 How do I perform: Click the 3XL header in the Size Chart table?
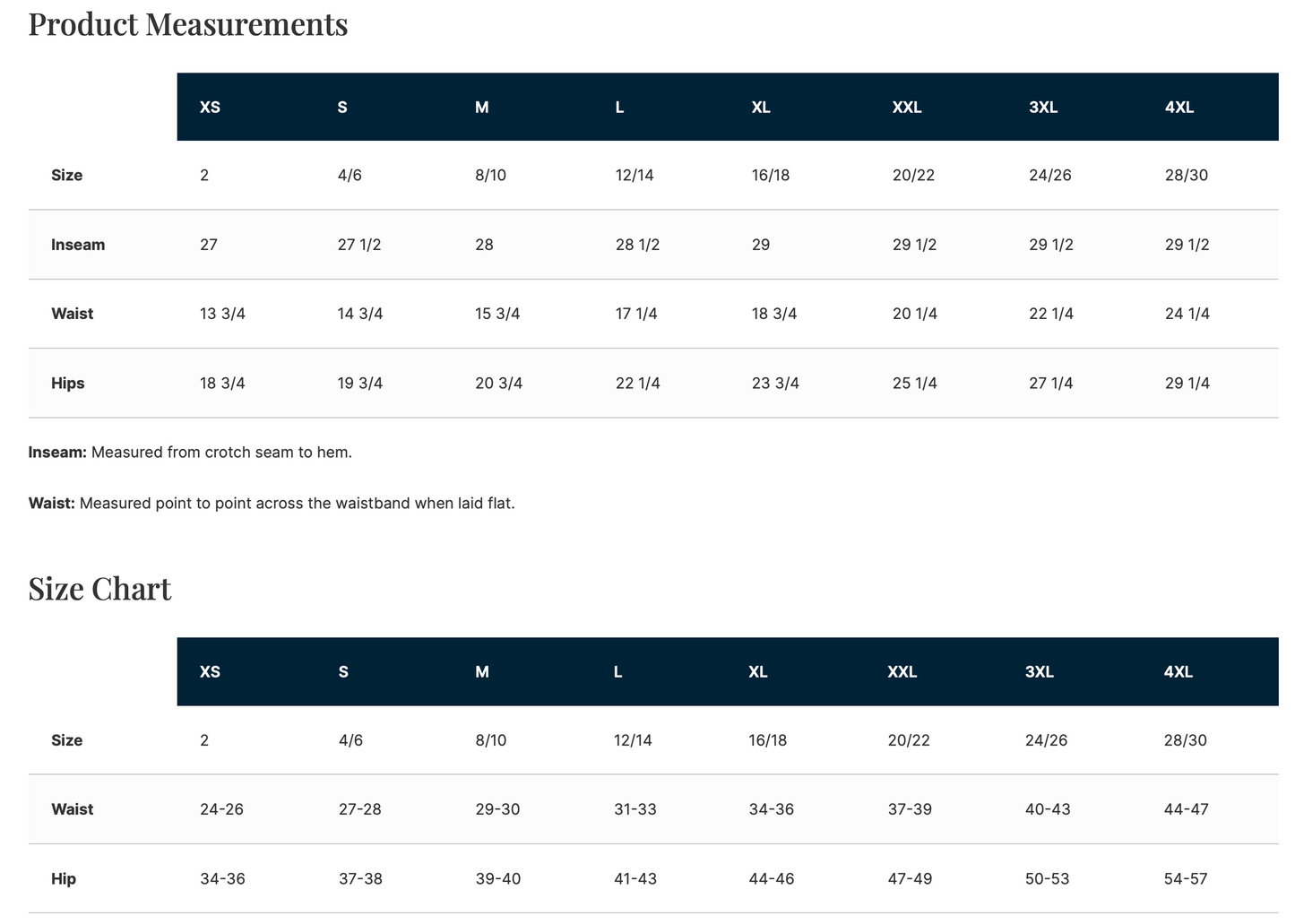click(x=1040, y=672)
